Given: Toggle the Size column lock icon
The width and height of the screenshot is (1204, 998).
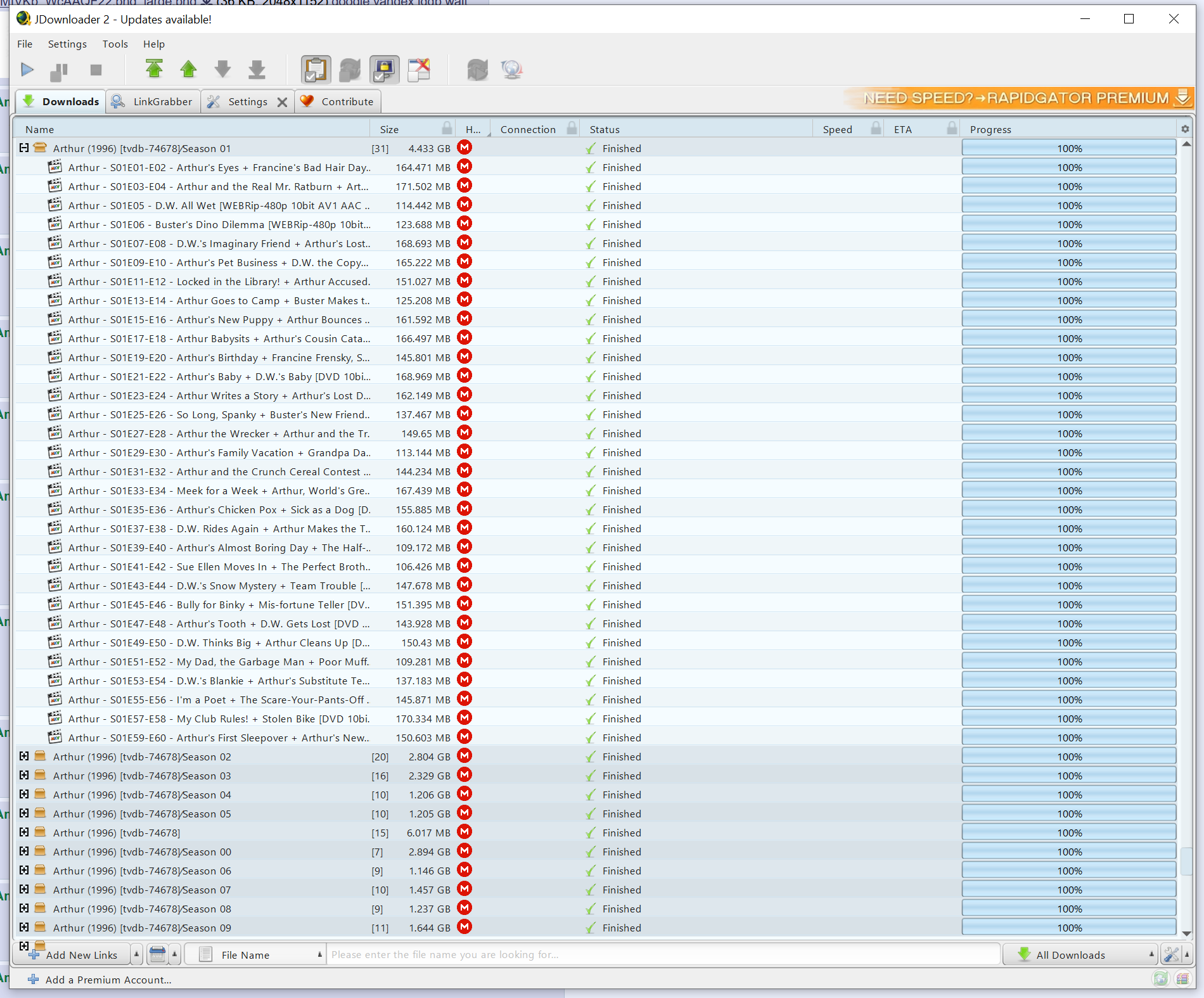Looking at the screenshot, I should tap(447, 128).
